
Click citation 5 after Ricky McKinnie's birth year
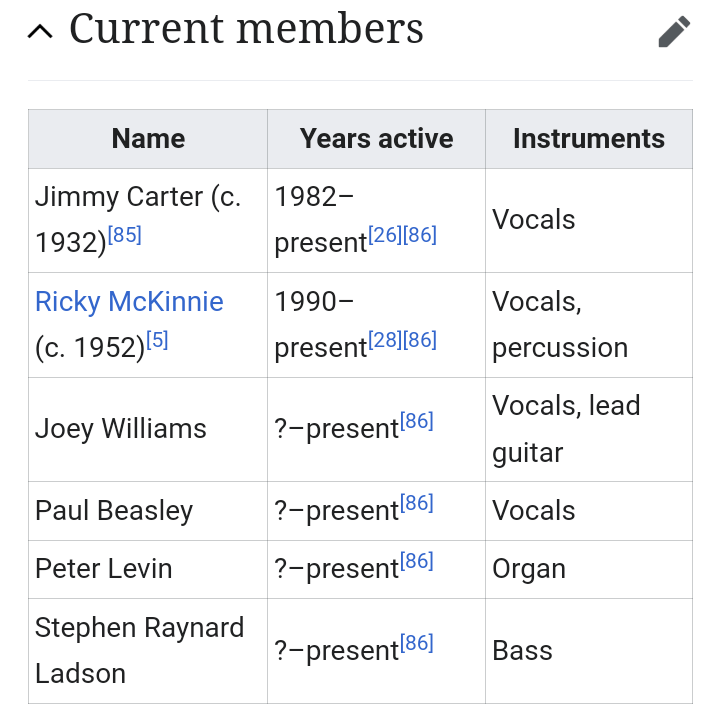point(157,340)
